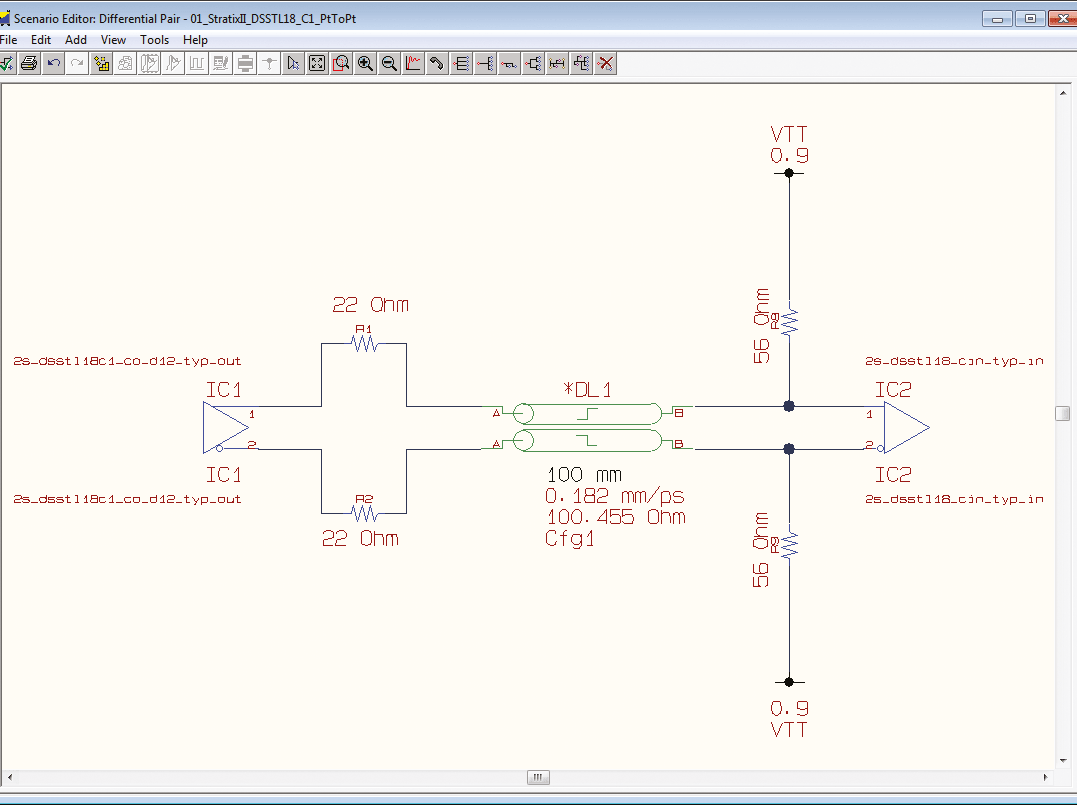Select the upper 56 Ohm pull-up resistor

pyautogui.click(x=789, y=321)
